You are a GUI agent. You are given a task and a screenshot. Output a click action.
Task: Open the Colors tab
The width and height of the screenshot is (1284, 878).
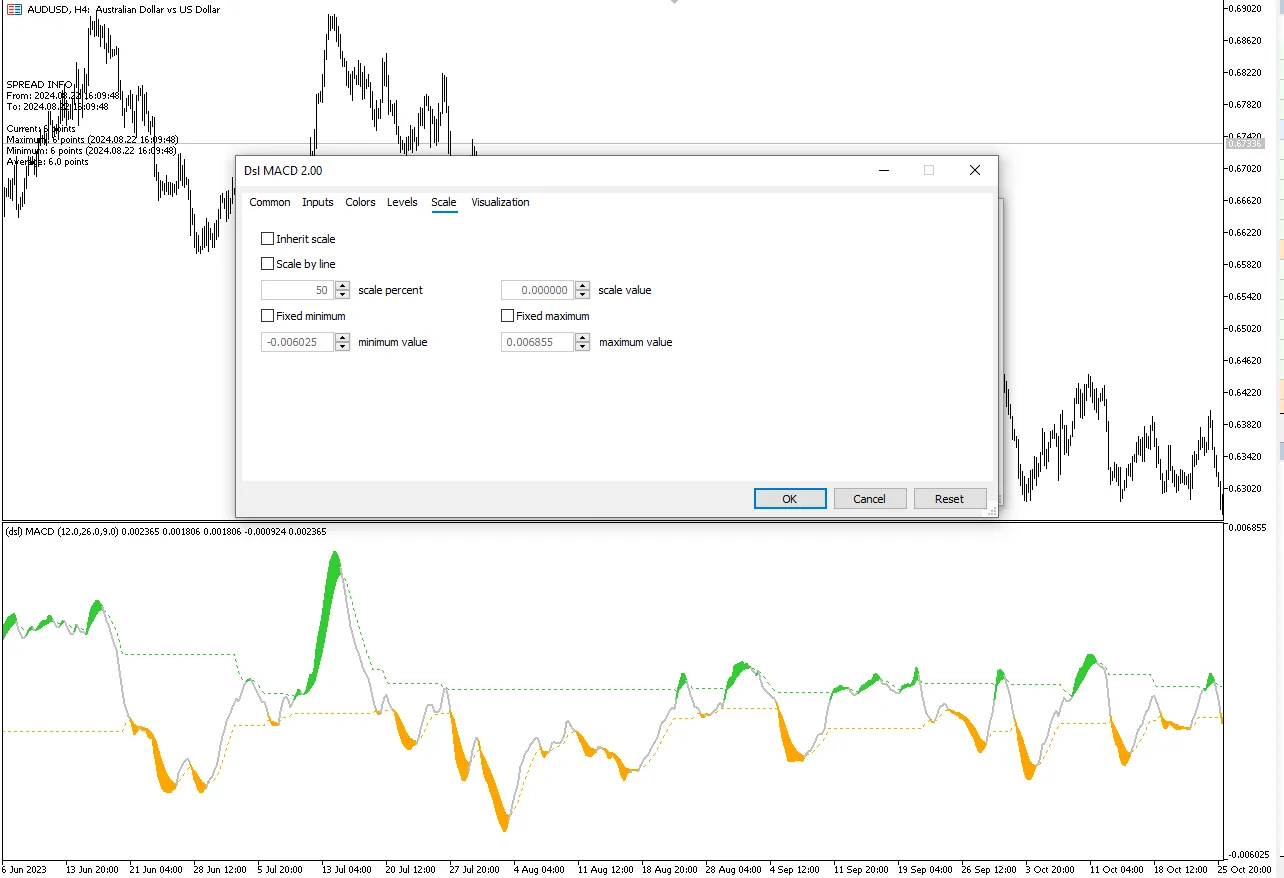tap(360, 202)
